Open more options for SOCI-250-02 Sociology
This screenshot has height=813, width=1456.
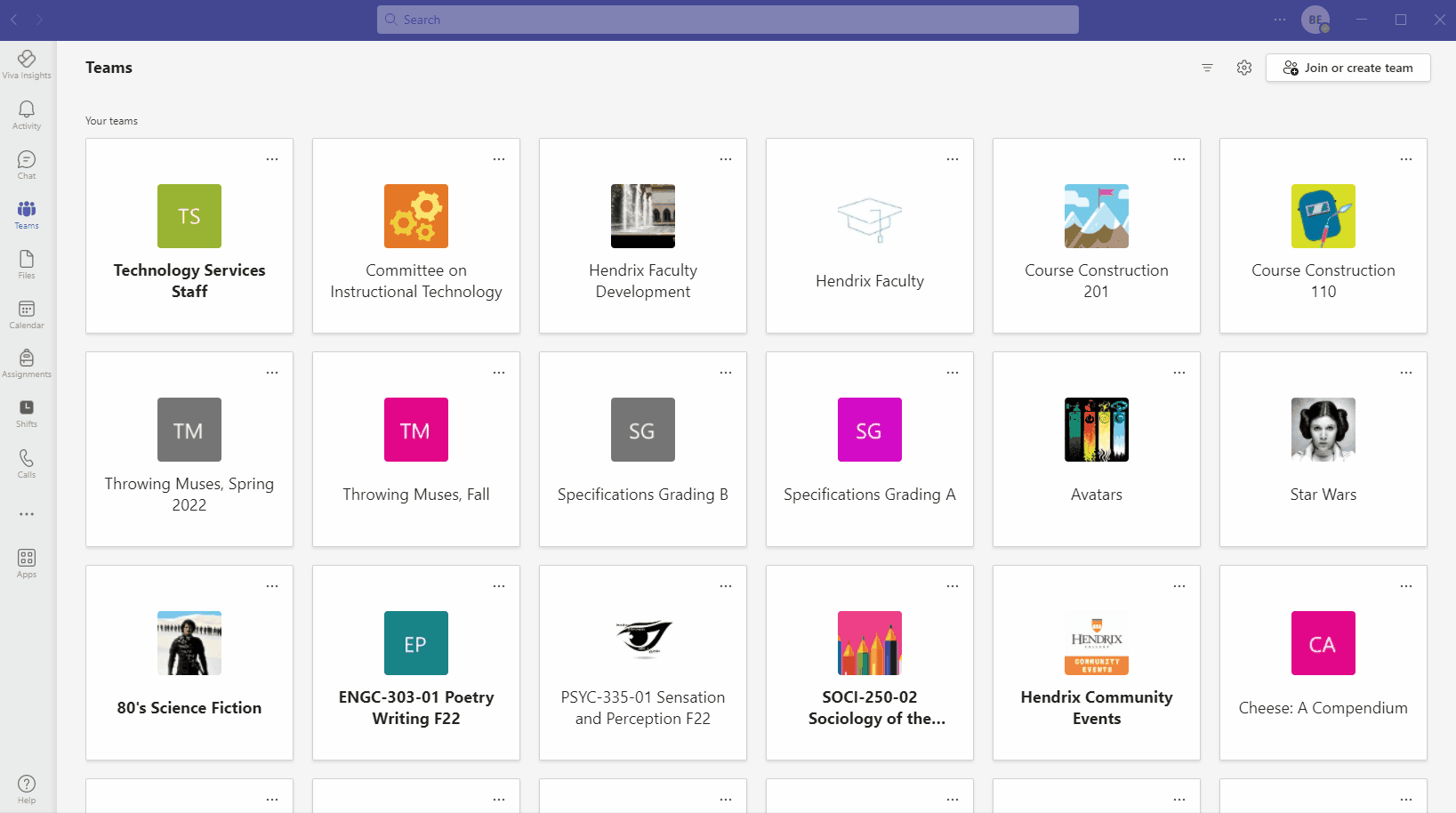(953, 586)
